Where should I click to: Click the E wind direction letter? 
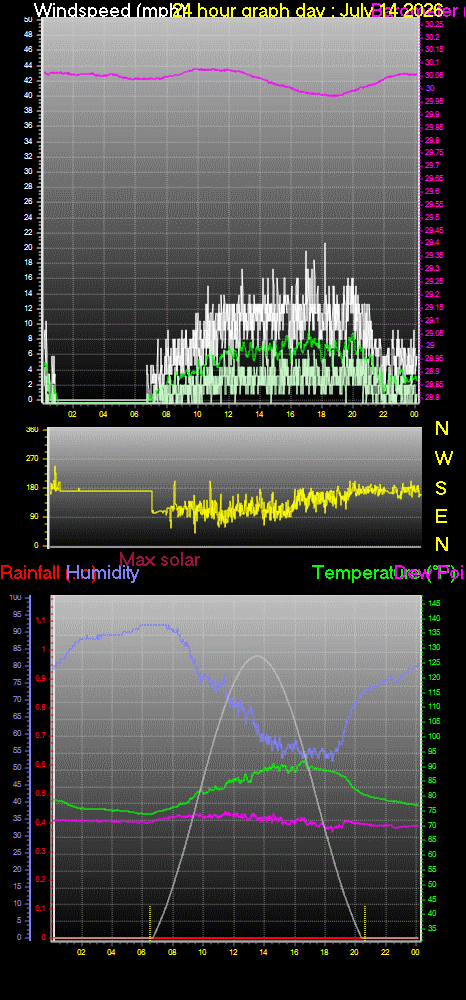click(441, 516)
